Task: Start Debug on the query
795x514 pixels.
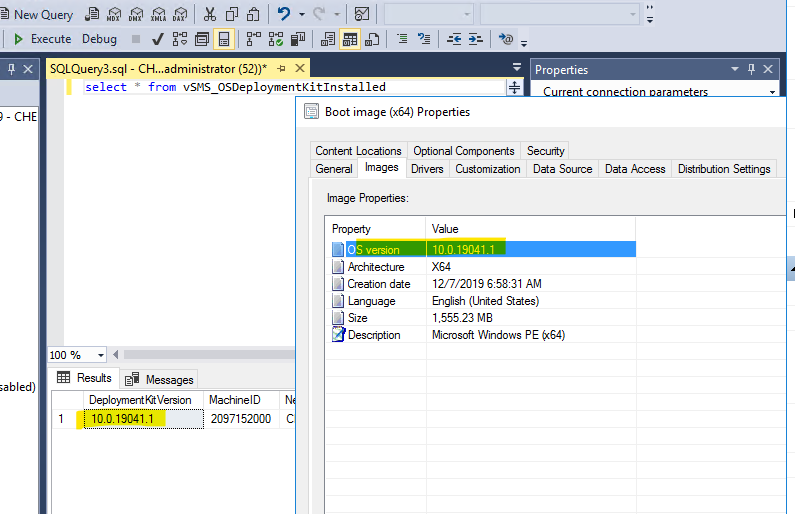Action: point(99,39)
